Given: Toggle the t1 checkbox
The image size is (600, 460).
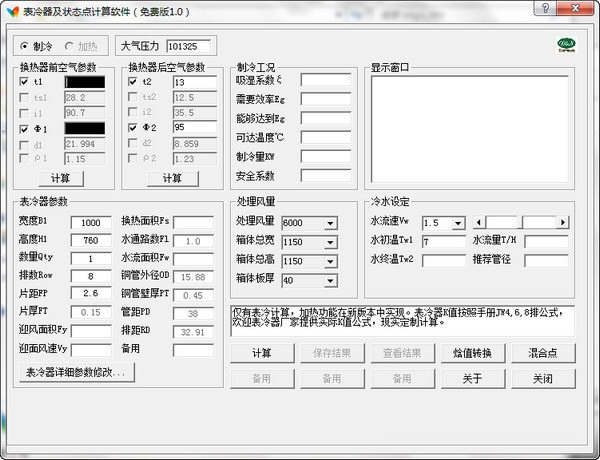Looking at the screenshot, I should (x=25, y=82).
